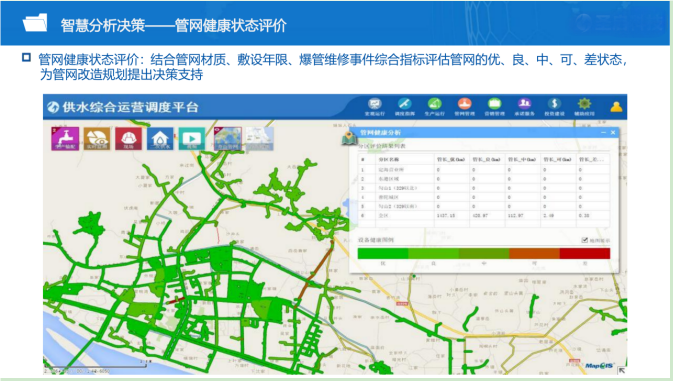Open the red hard-hat site tile
673x381 pixels.
click(x=128, y=138)
